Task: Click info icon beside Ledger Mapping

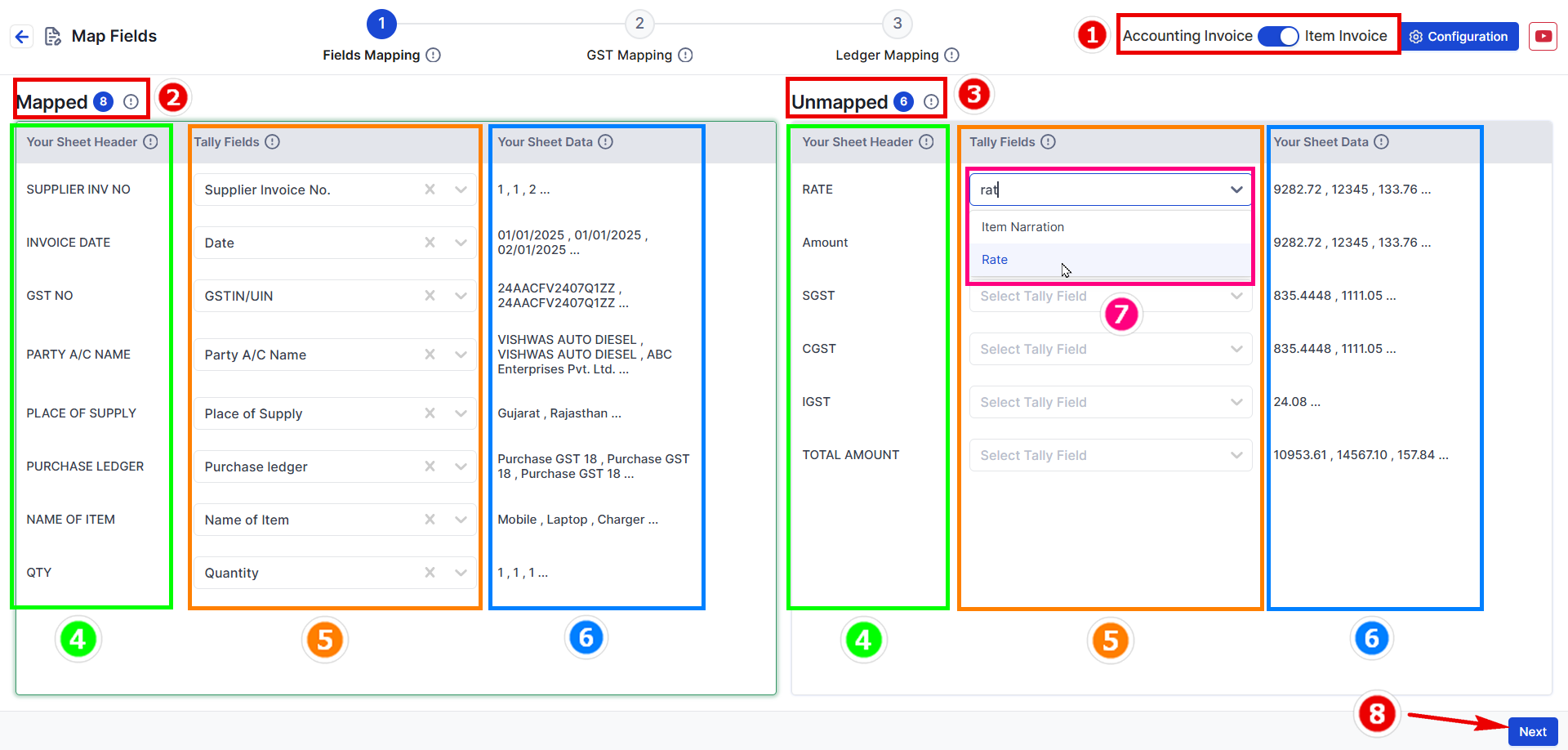Action: [x=951, y=55]
